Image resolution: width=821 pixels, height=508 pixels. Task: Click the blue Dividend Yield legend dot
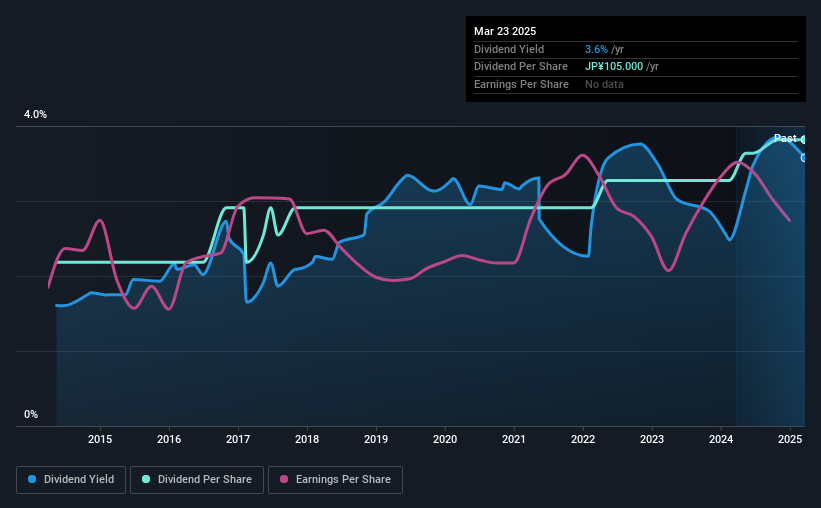[x=32, y=479]
